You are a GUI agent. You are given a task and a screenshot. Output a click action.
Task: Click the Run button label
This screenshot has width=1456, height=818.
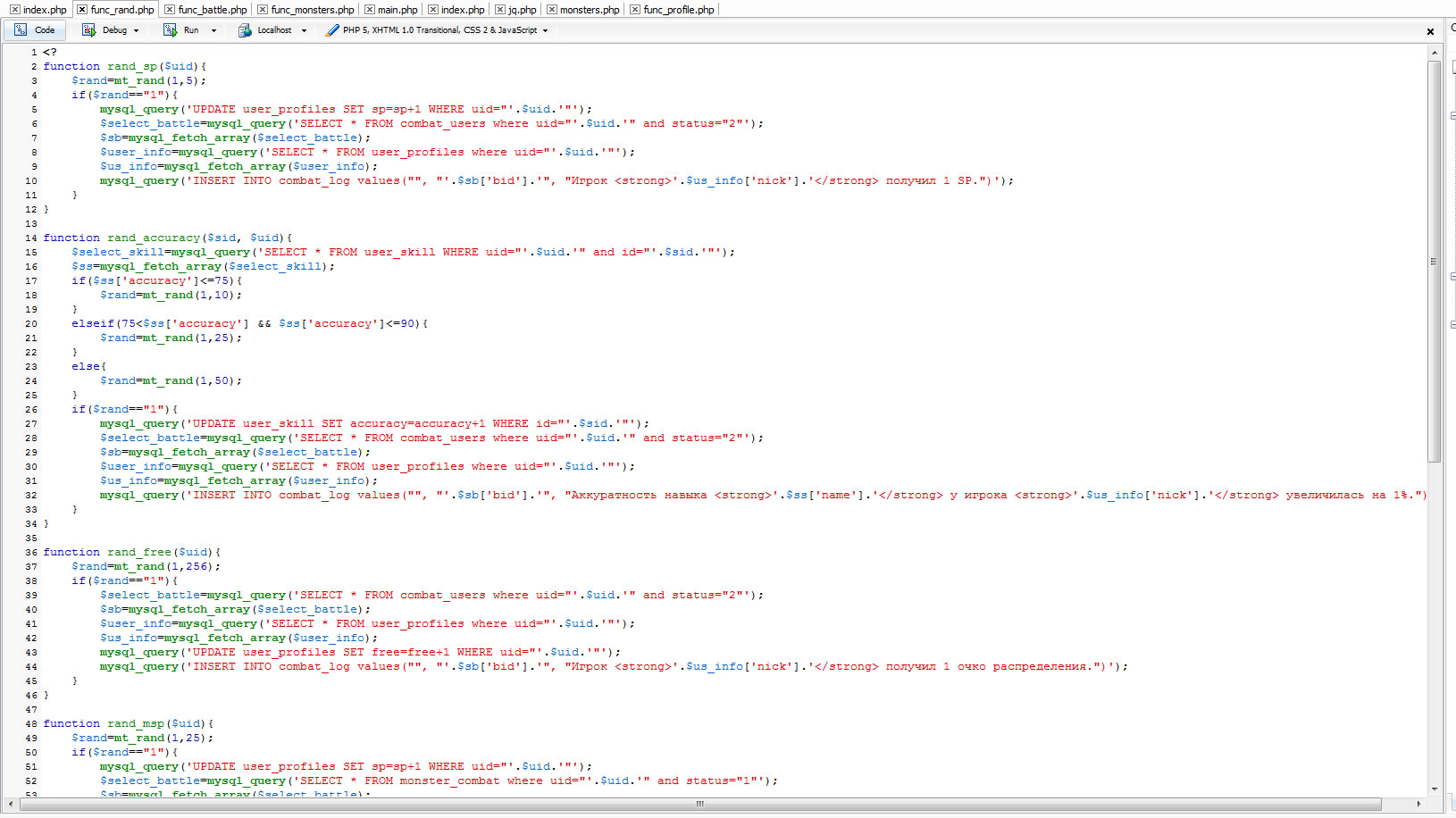[x=191, y=30]
